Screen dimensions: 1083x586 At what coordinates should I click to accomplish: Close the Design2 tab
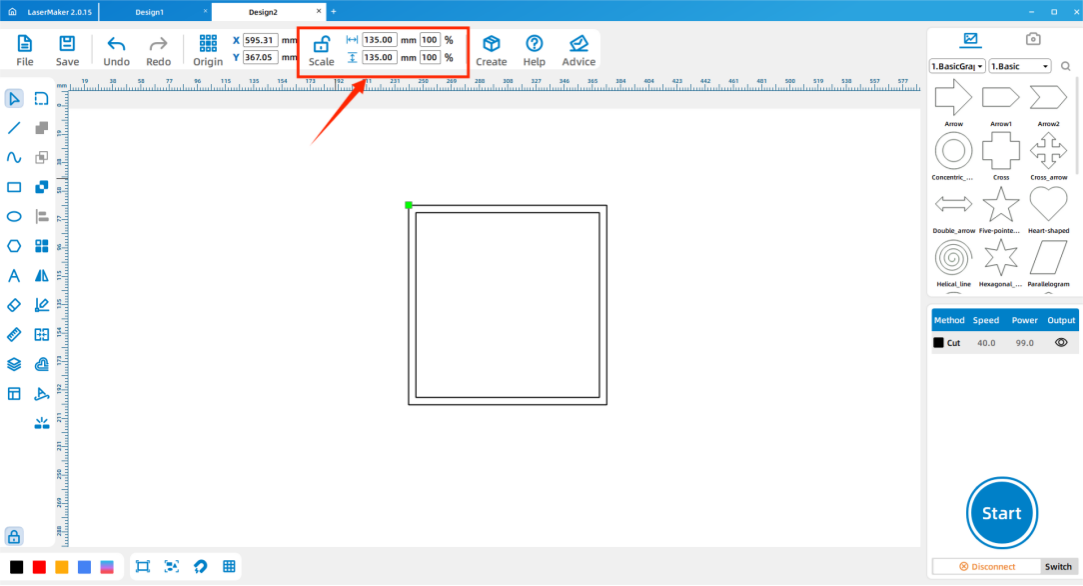(x=318, y=11)
